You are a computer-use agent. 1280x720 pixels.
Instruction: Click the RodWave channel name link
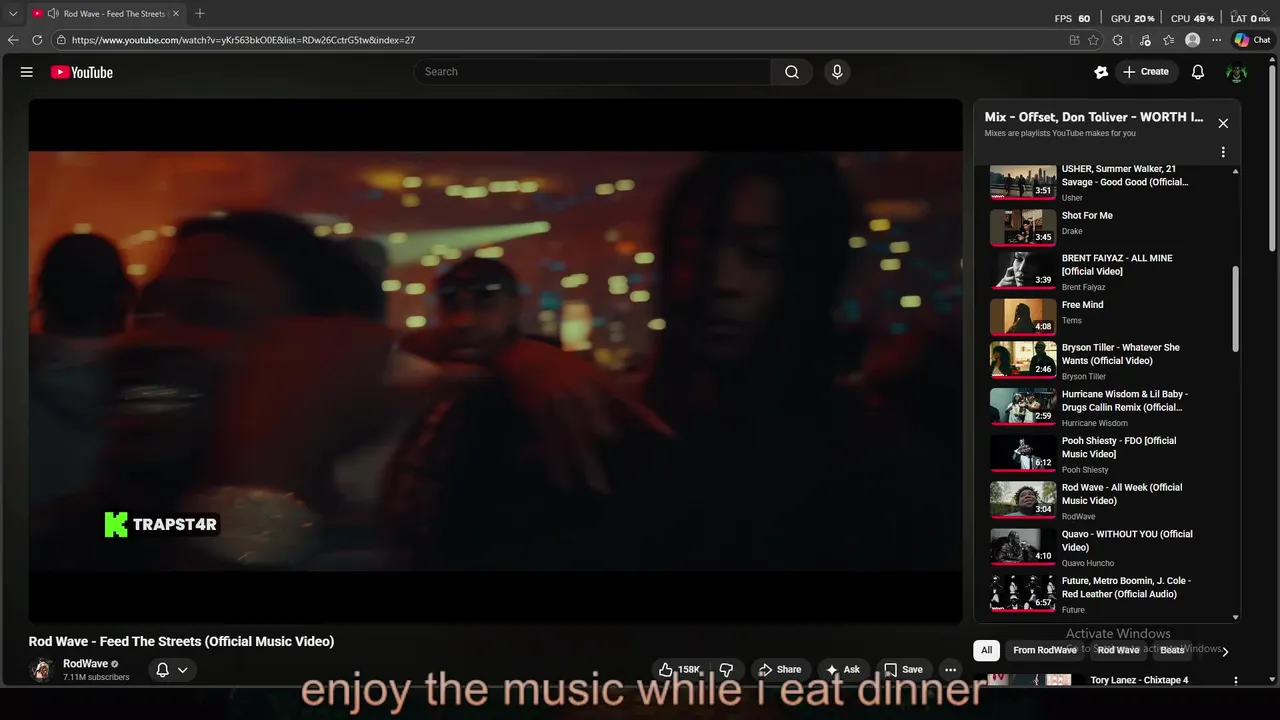click(85, 664)
